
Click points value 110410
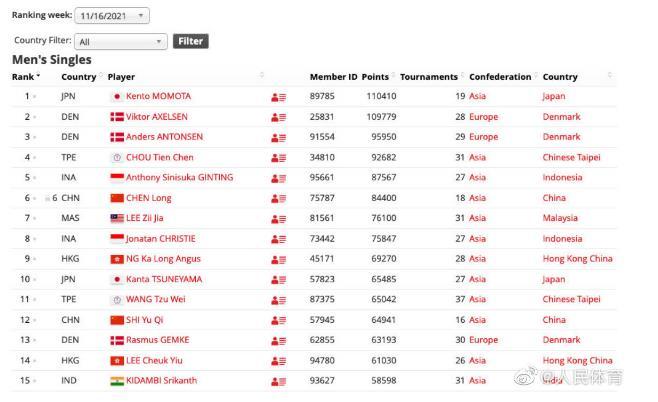[x=381, y=96]
